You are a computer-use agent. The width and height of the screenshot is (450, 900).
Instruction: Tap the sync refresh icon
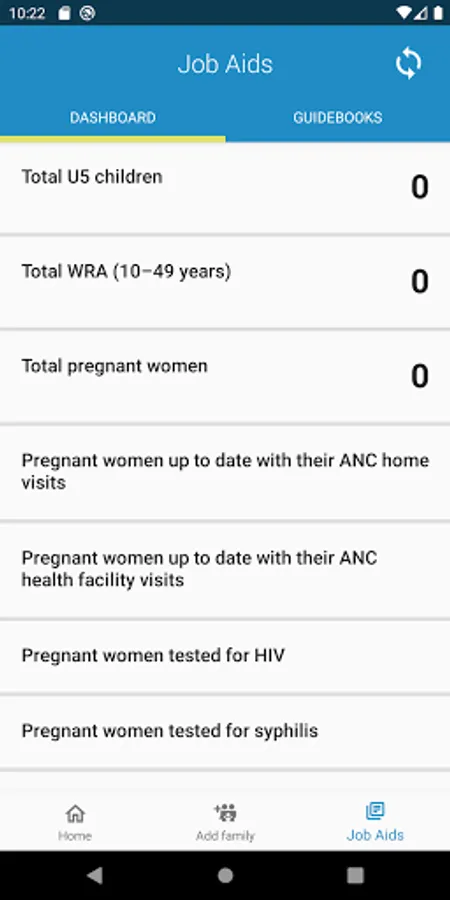pos(408,64)
